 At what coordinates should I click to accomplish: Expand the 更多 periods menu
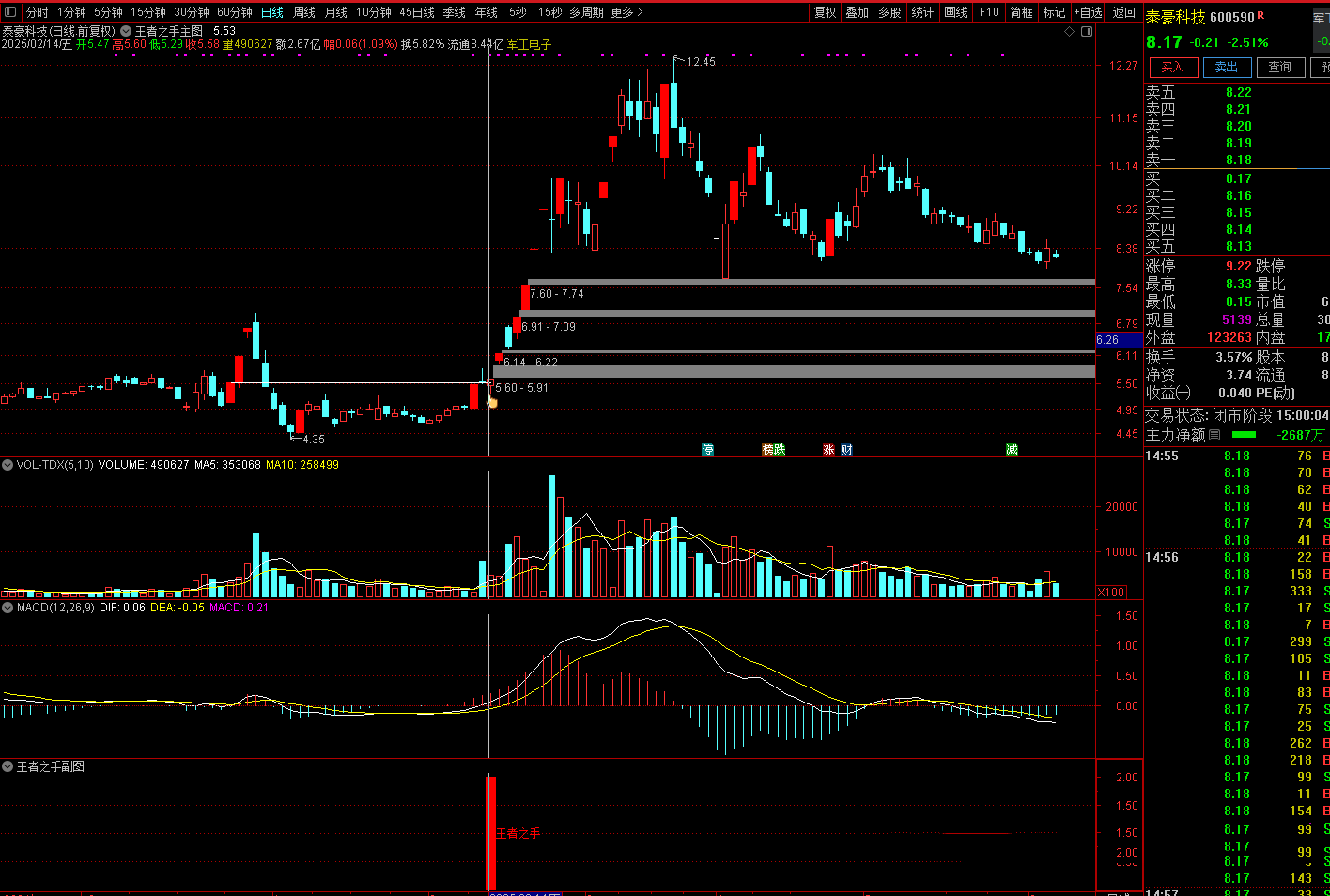(626, 12)
